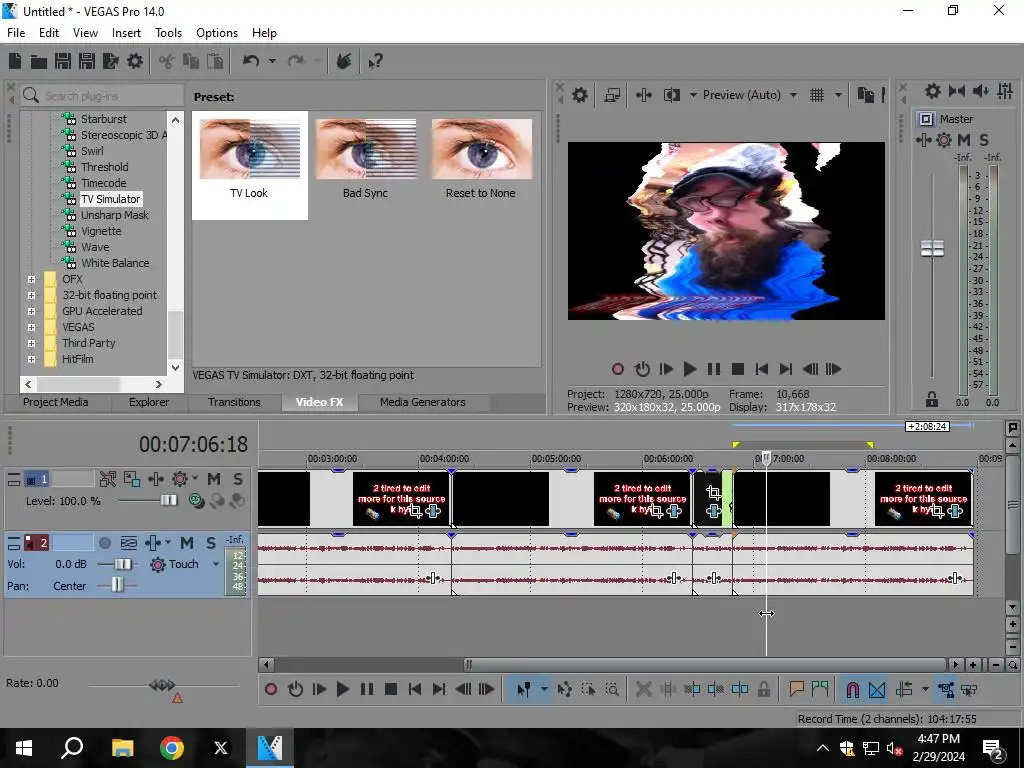Screen dimensions: 1024x768
Task: Select the envelope edit tool
Action: click(564, 689)
